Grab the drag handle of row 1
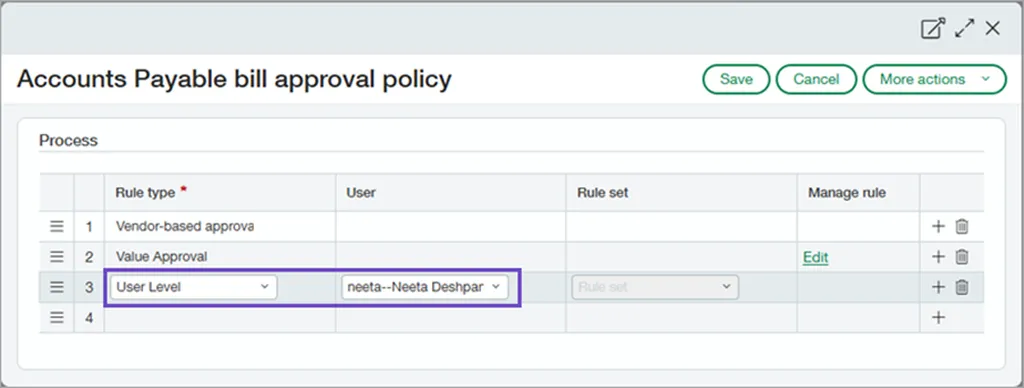Screen dimensions: 1024x388 57,227
